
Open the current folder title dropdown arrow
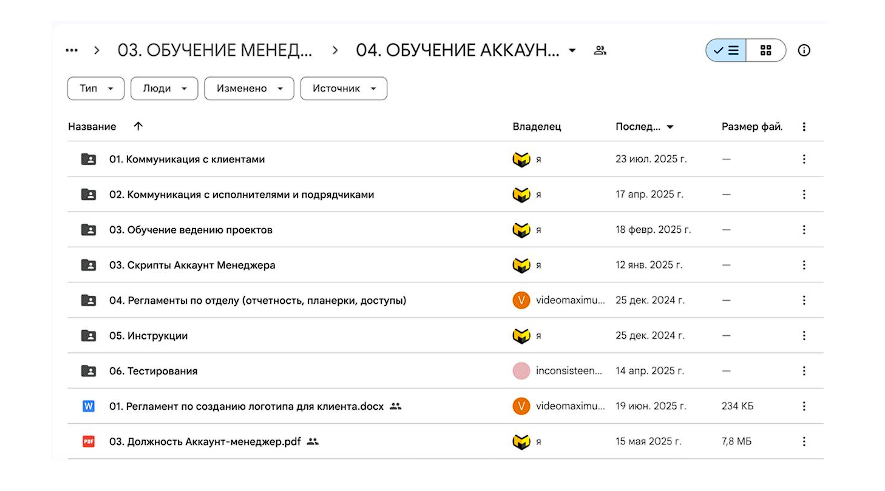572,50
